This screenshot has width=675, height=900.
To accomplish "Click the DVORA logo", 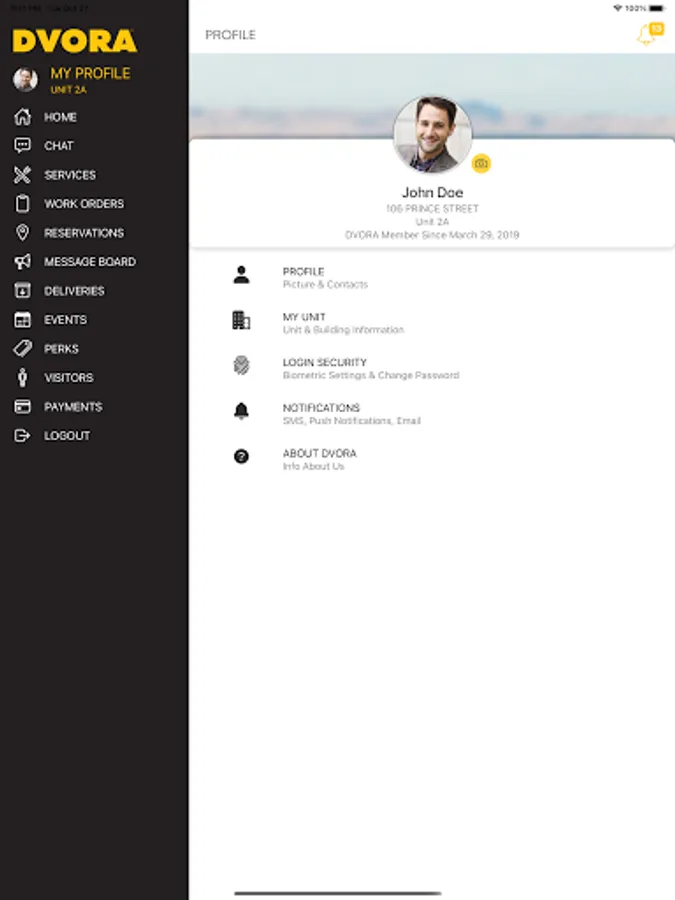I will click(75, 41).
